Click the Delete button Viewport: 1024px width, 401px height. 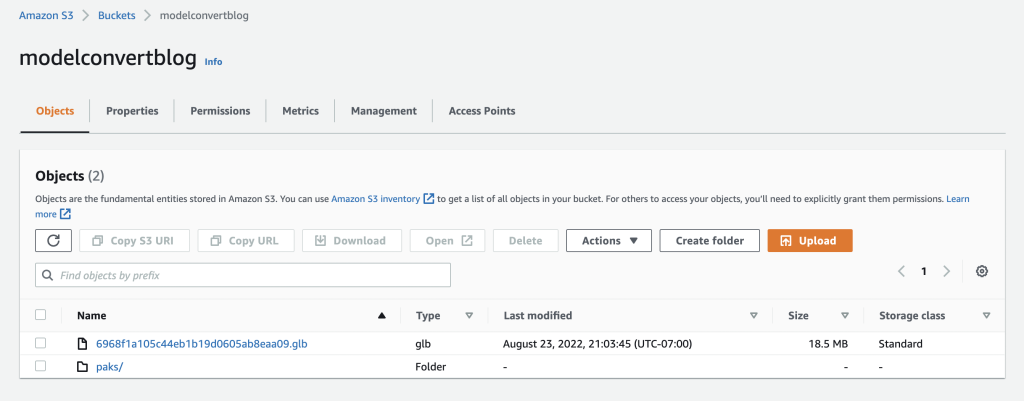click(x=526, y=240)
